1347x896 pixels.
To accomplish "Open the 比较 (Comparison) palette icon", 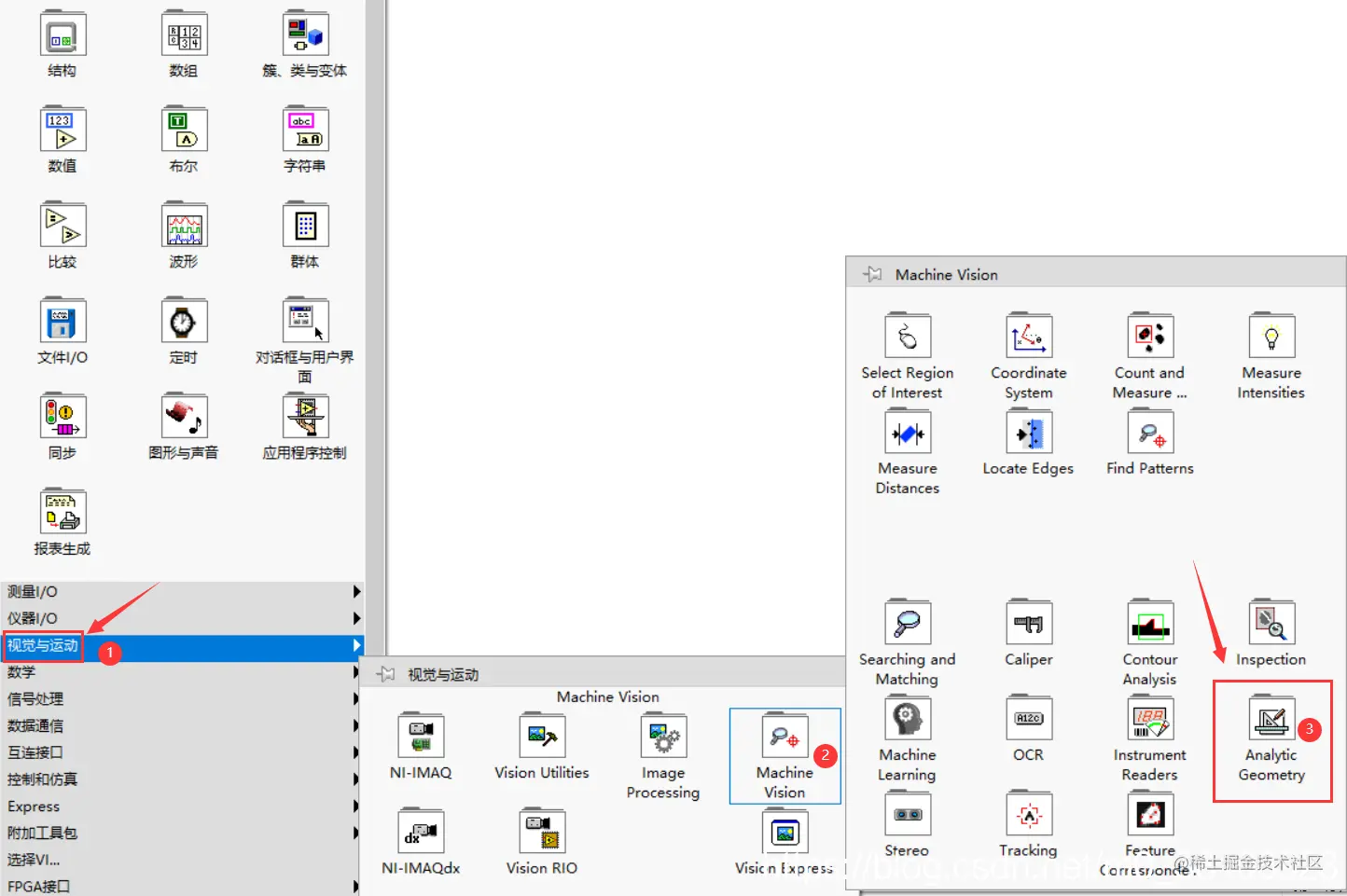I will click(62, 226).
